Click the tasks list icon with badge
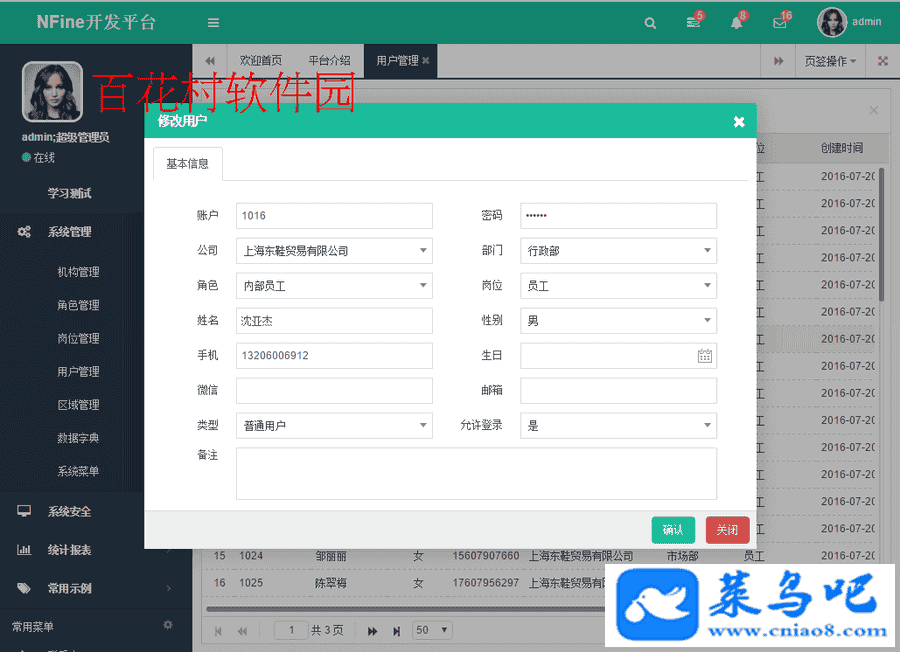 point(693,23)
